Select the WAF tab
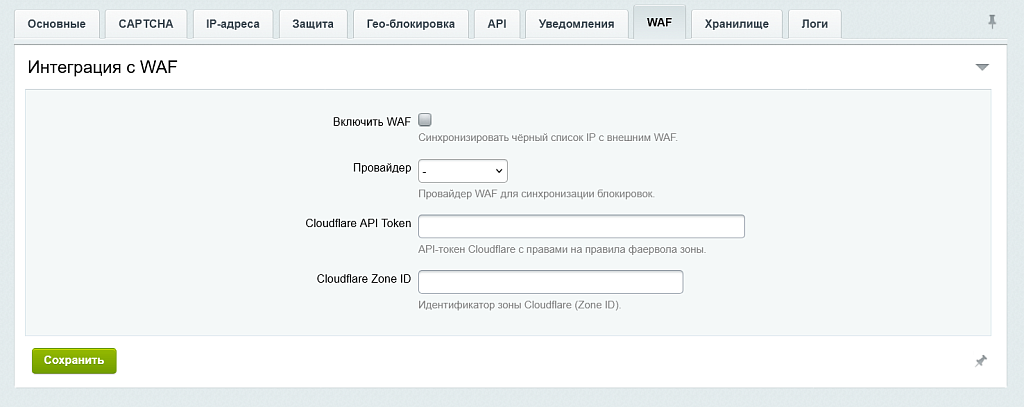This screenshot has height=407, width=1024. click(660, 24)
